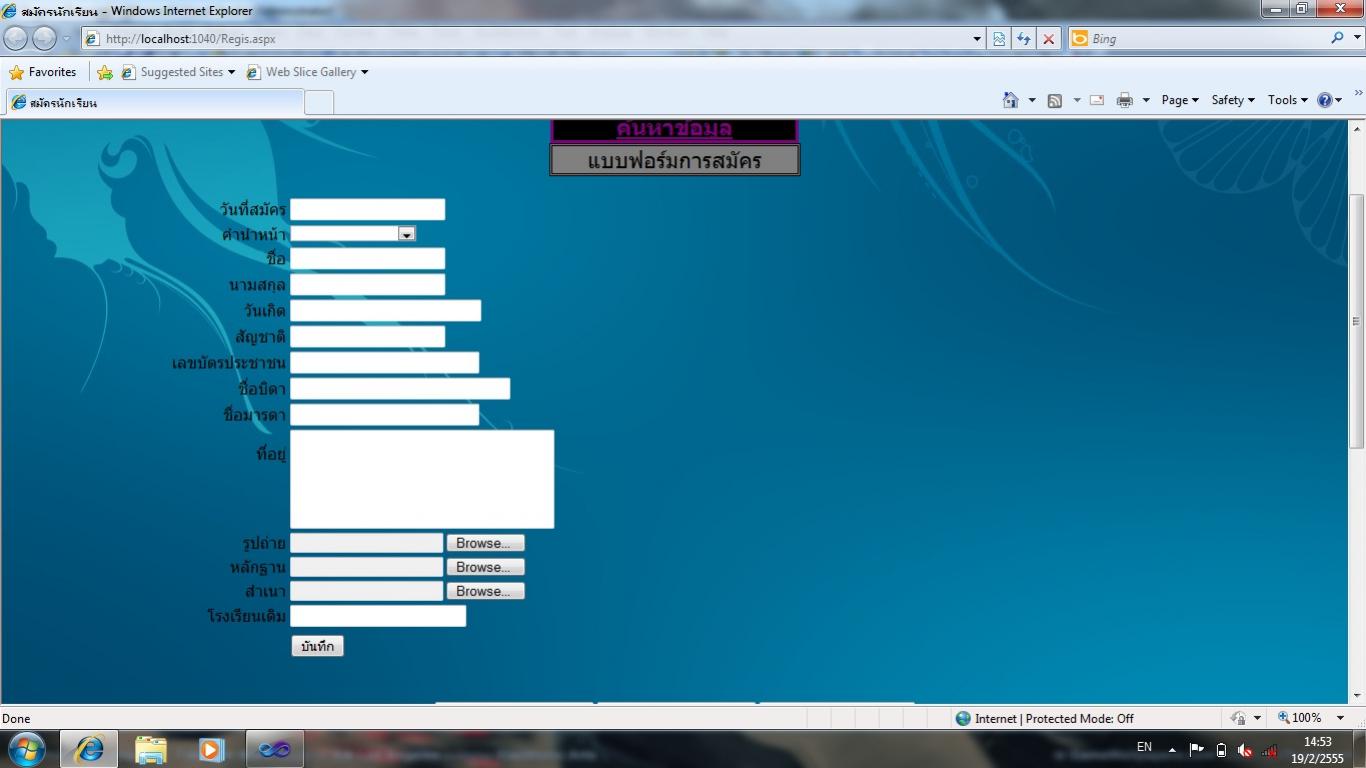
Task: Open the Safety menu
Action: 1233,100
